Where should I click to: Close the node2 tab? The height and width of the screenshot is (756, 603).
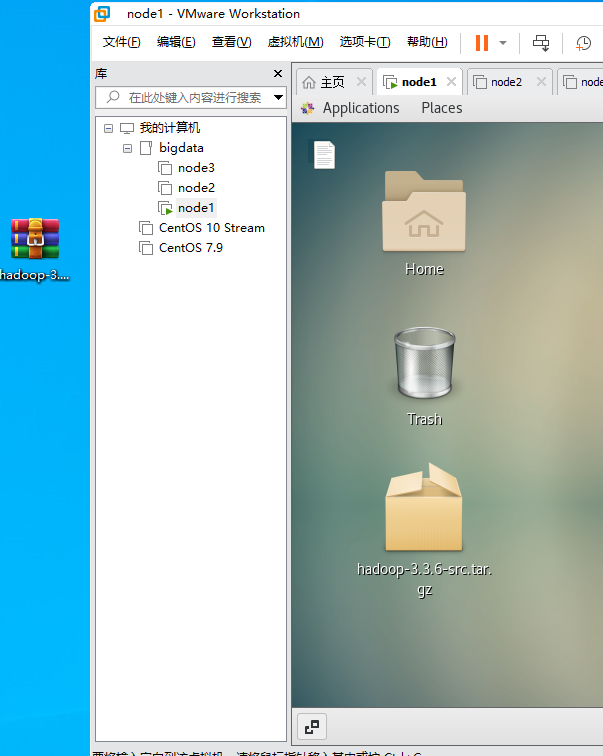click(541, 81)
